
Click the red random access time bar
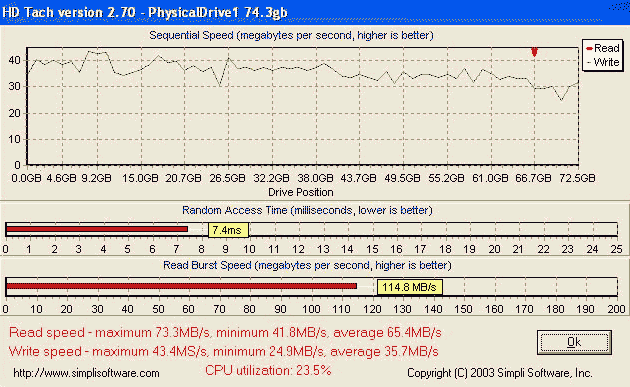[x=97, y=229]
